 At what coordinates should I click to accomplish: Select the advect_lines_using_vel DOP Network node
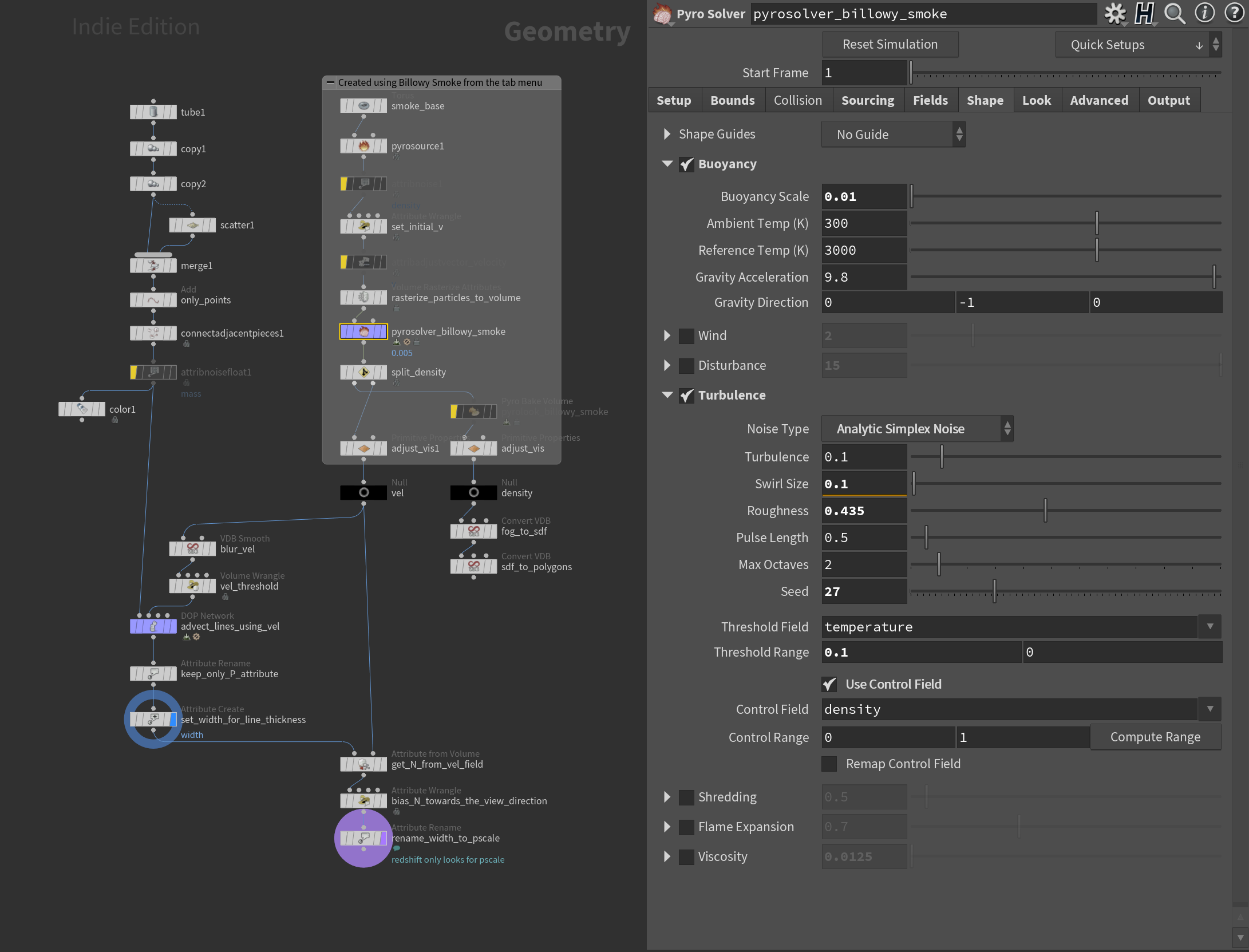click(x=153, y=626)
